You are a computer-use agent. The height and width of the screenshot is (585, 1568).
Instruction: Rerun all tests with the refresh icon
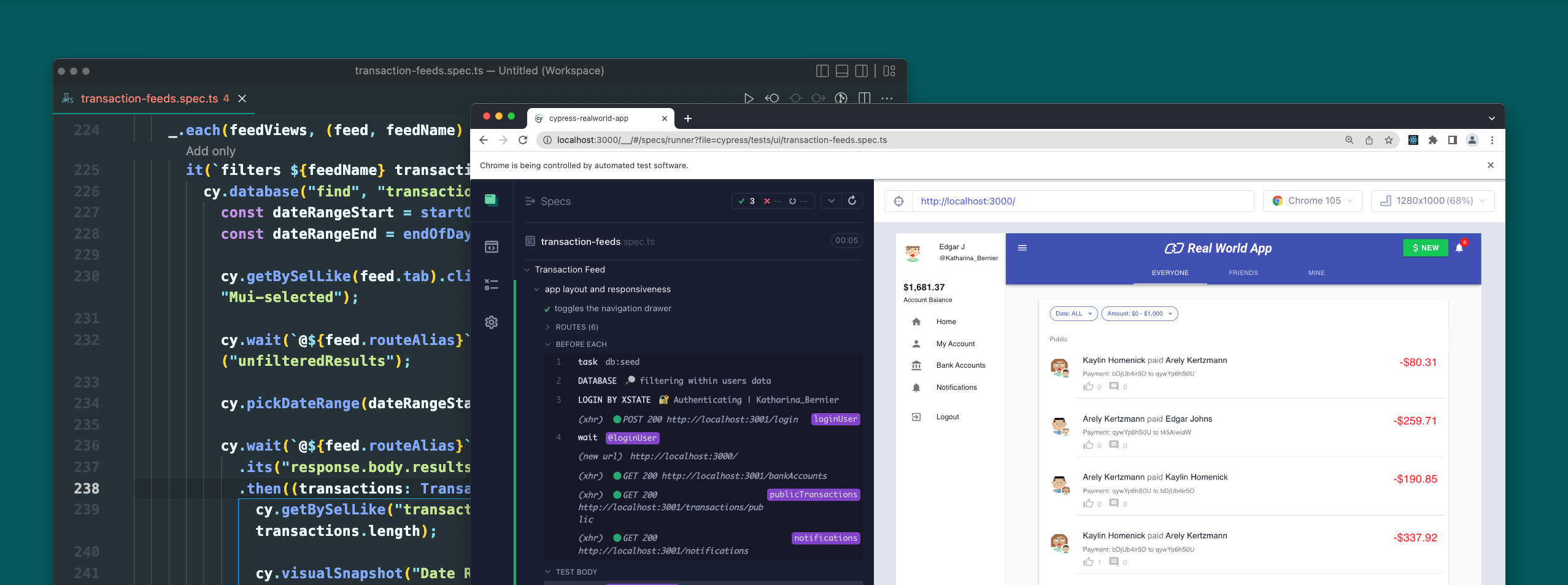(x=852, y=201)
